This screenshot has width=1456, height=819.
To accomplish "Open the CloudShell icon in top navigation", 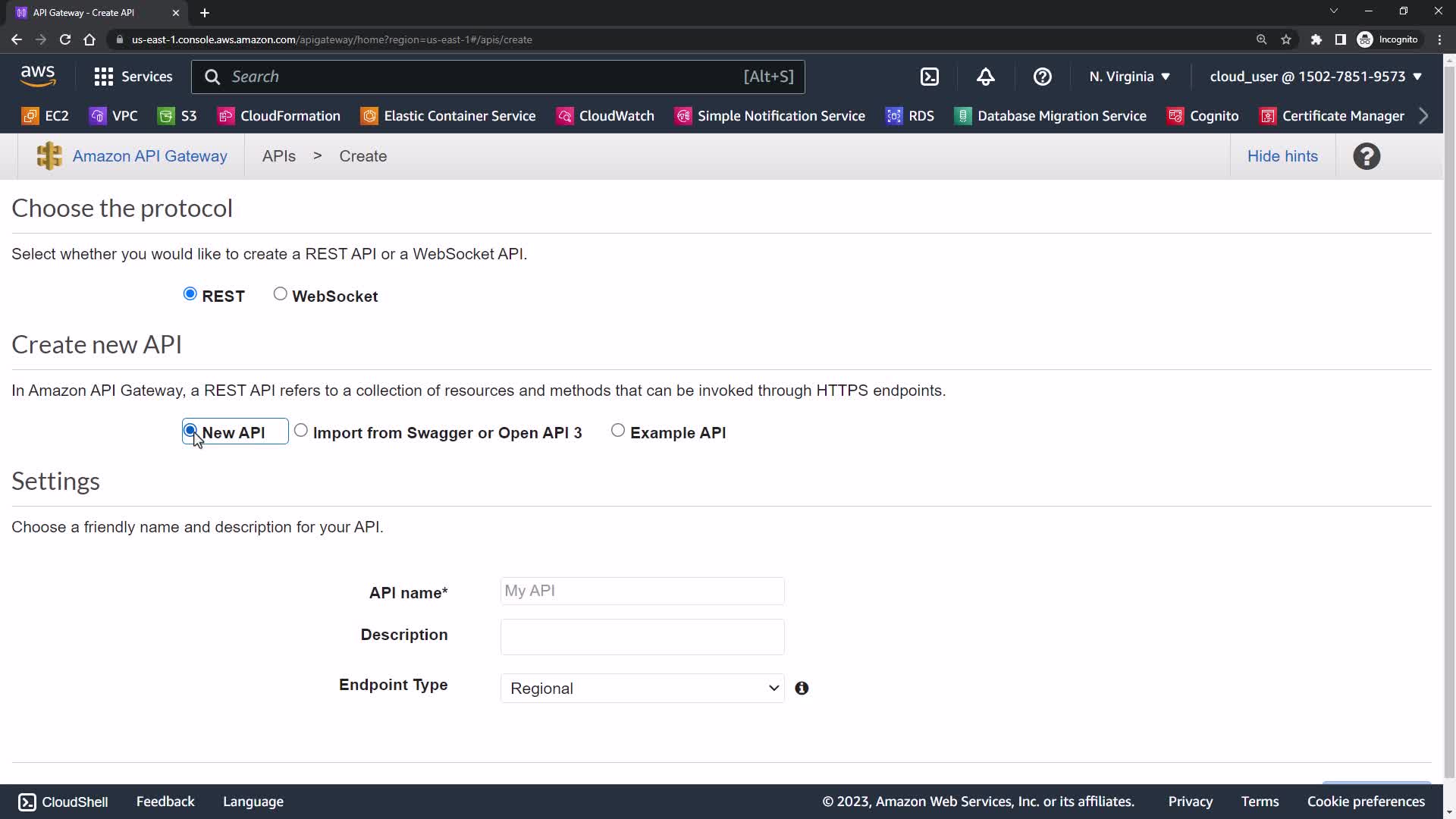I will click(929, 77).
